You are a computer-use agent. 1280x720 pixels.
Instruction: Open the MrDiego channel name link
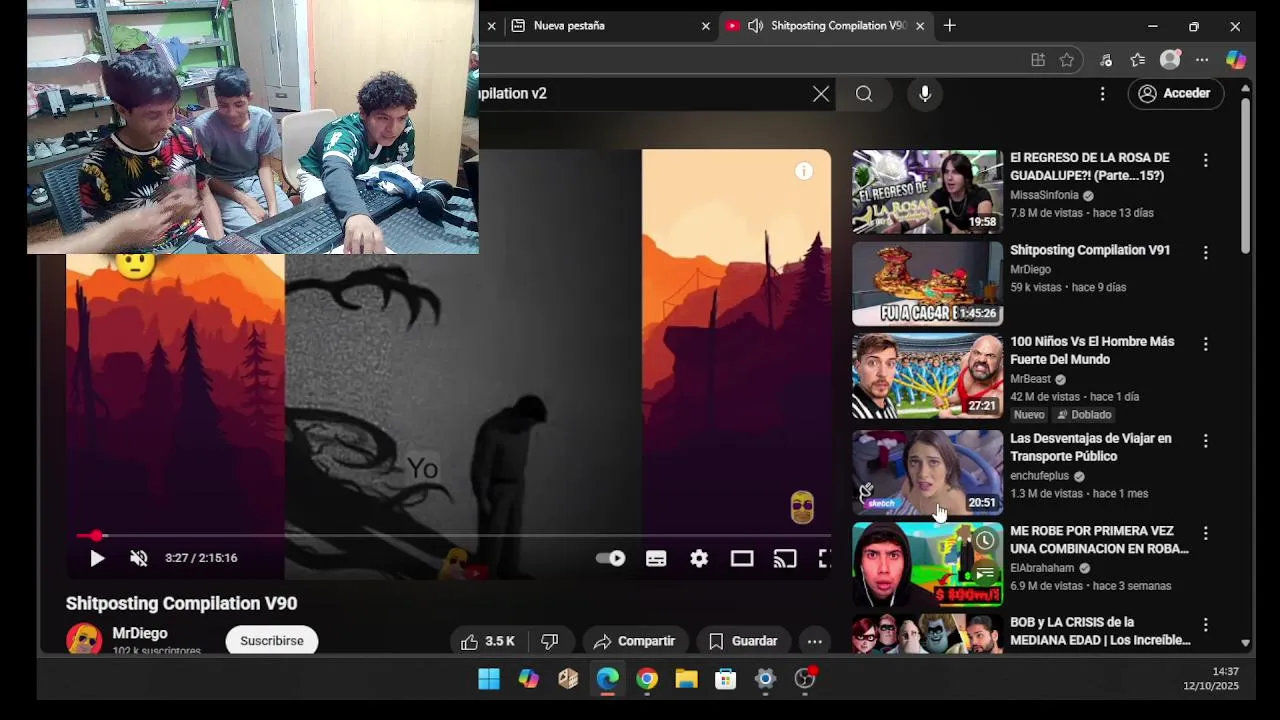[x=140, y=633]
